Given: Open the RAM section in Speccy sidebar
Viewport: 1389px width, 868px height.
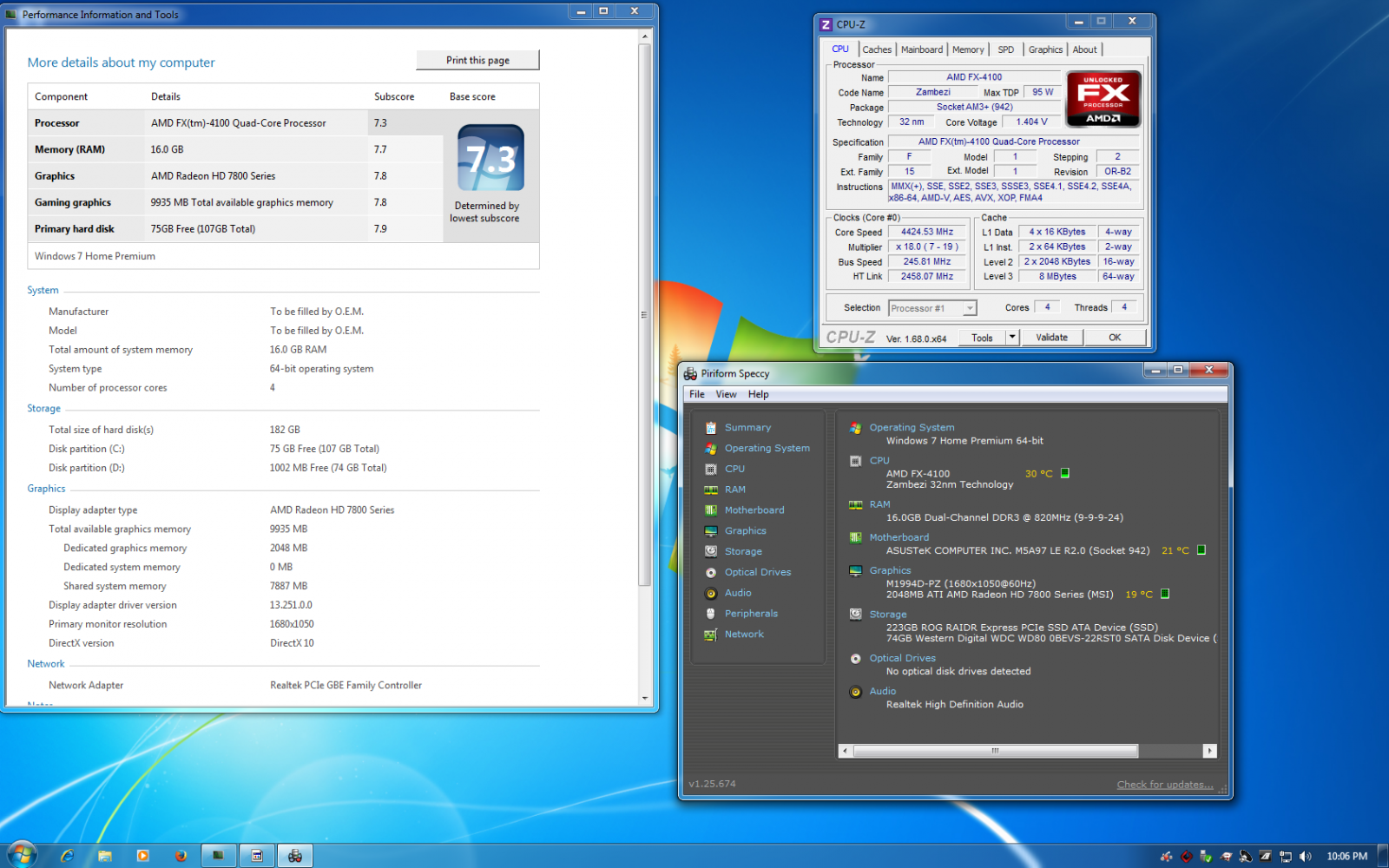Looking at the screenshot, I should tap(734, 490).
